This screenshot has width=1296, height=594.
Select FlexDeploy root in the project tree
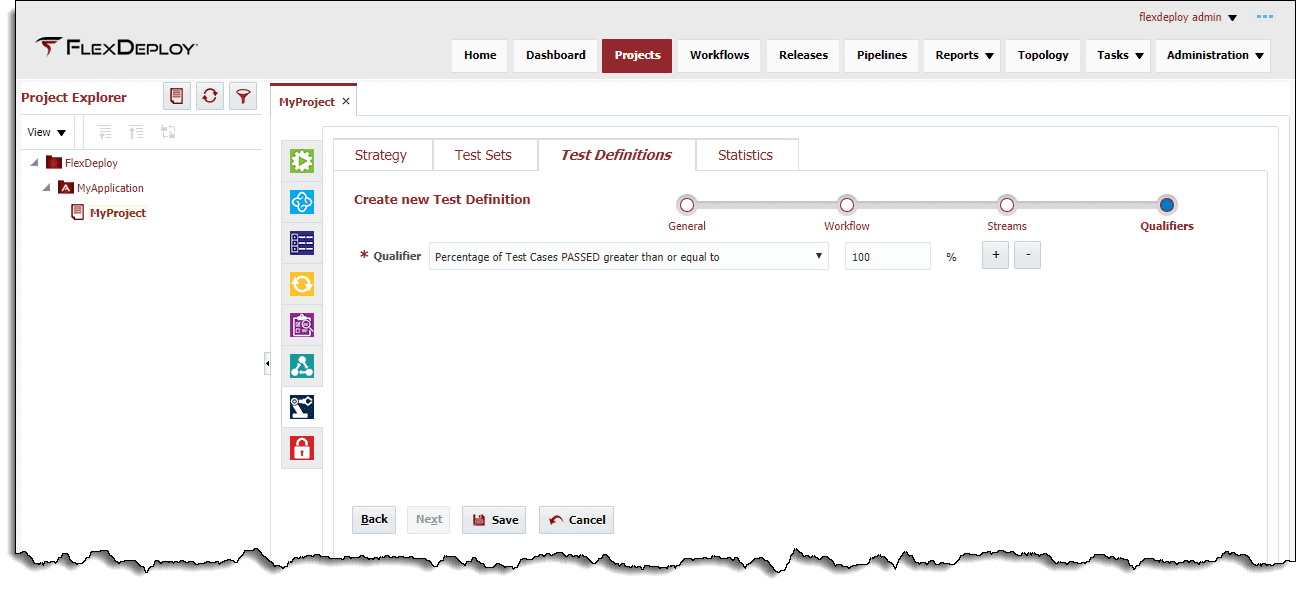click(91, 163)
